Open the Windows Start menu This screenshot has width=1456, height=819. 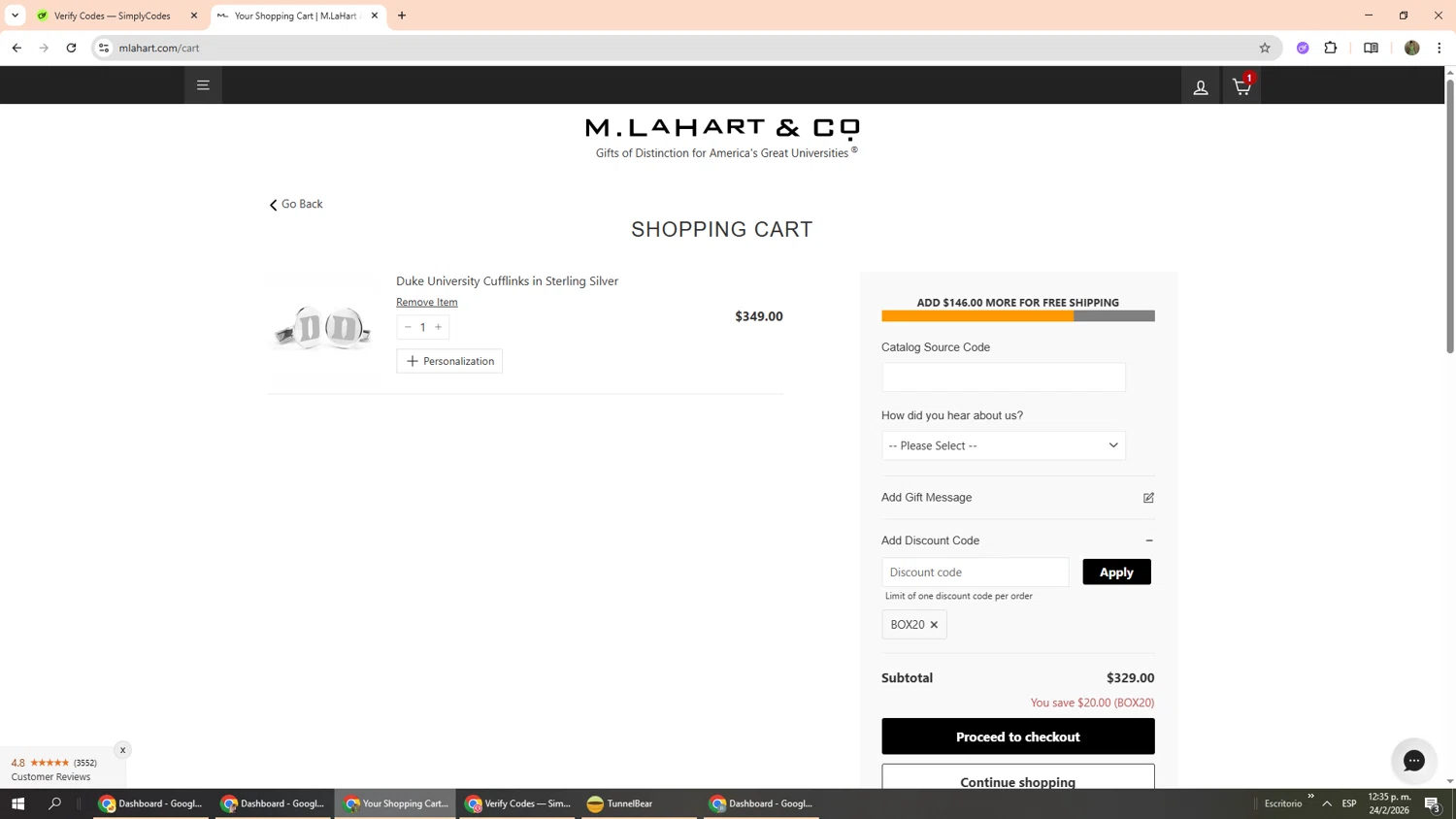[x=17, y=803]
